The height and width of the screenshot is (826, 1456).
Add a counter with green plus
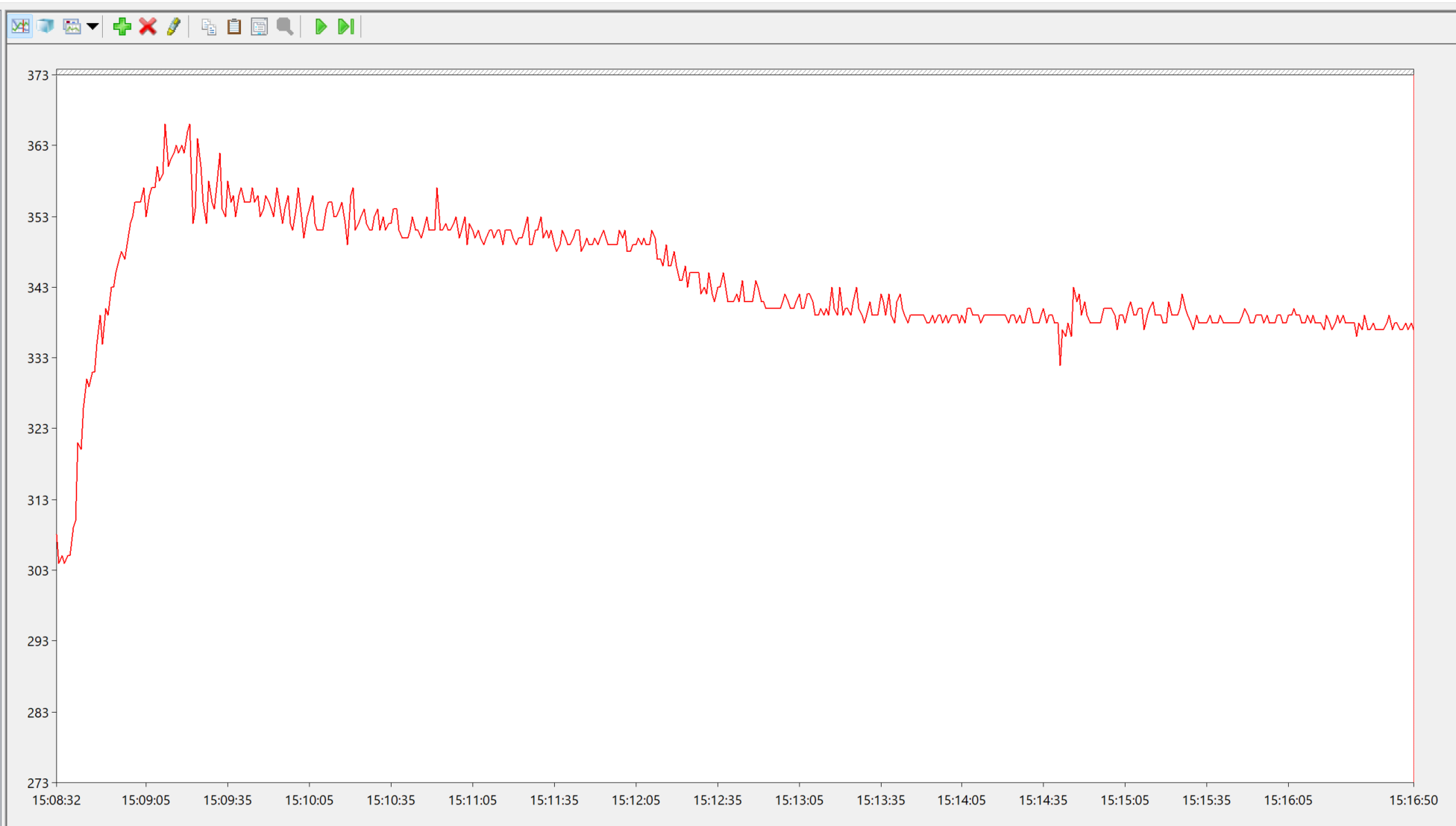(122, 27)
